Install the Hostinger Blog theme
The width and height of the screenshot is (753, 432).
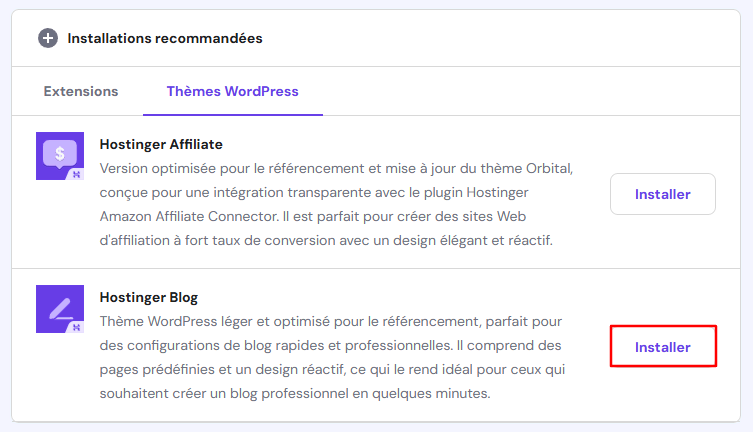click(662, 347)
